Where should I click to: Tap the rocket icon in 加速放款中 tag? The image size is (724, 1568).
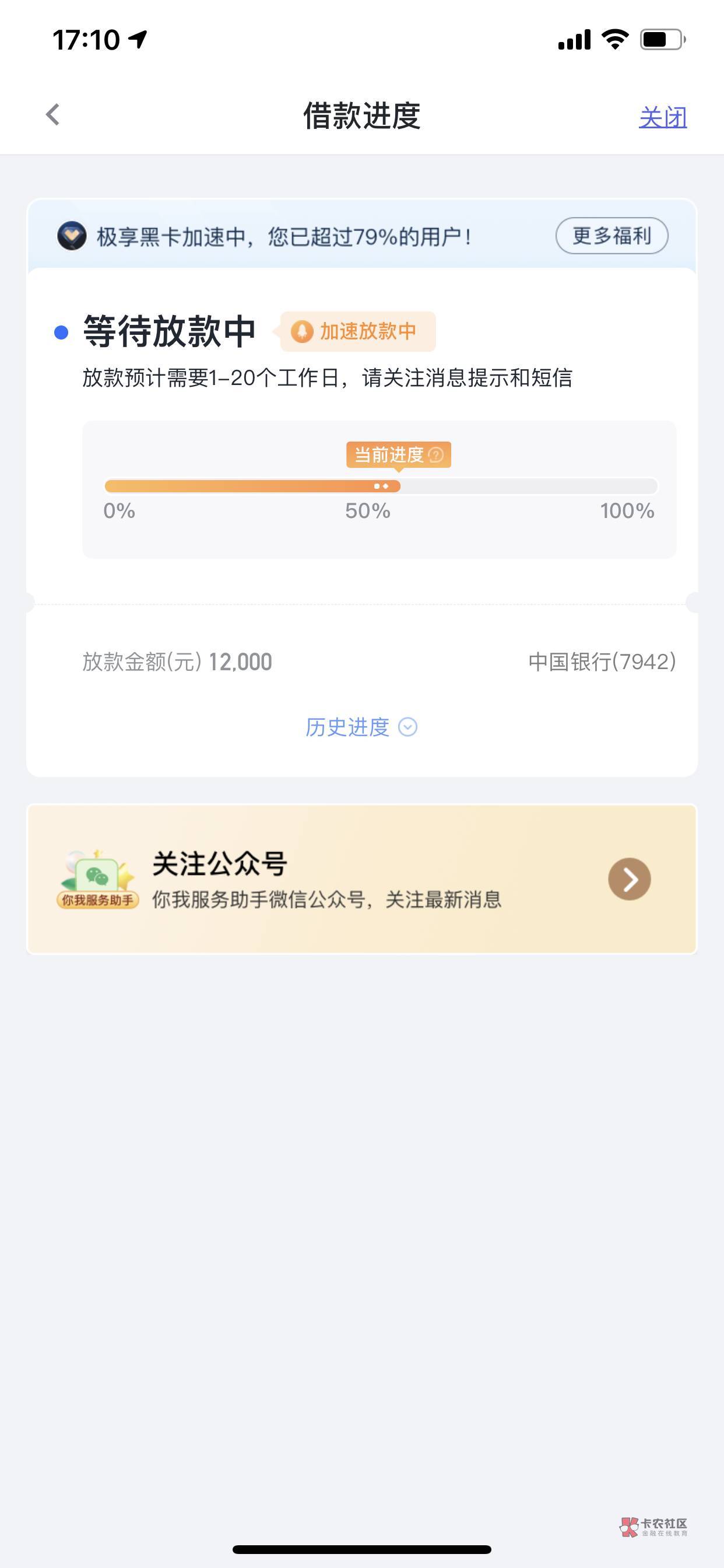point(302,332)
